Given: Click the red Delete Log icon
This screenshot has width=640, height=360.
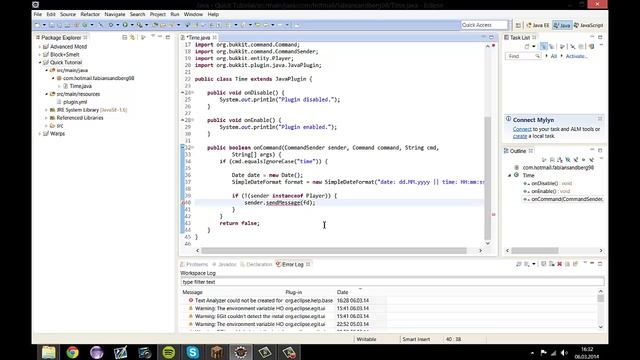Looking at the screenshot, I should click(x=560, y=264).
